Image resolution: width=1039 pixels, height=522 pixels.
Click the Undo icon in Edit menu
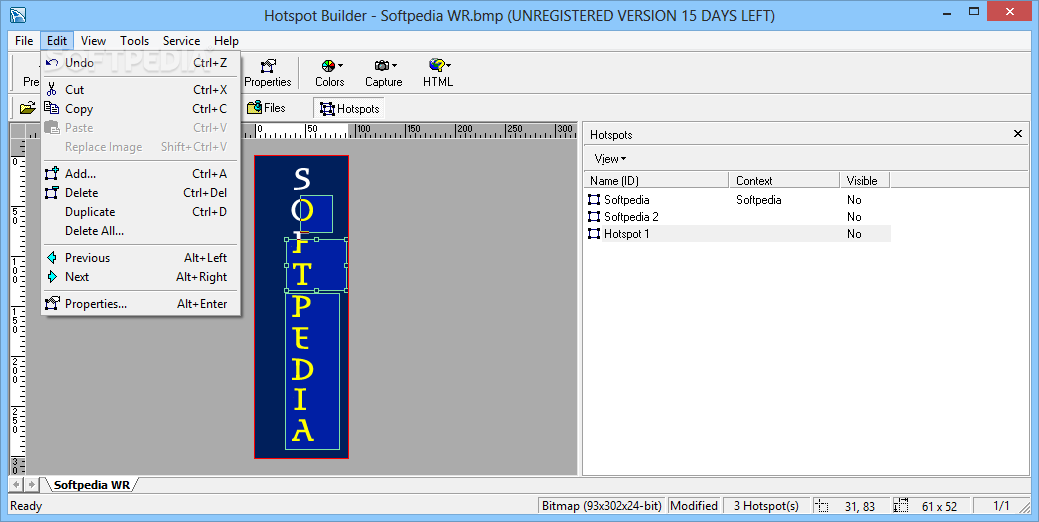coord(52,63)
